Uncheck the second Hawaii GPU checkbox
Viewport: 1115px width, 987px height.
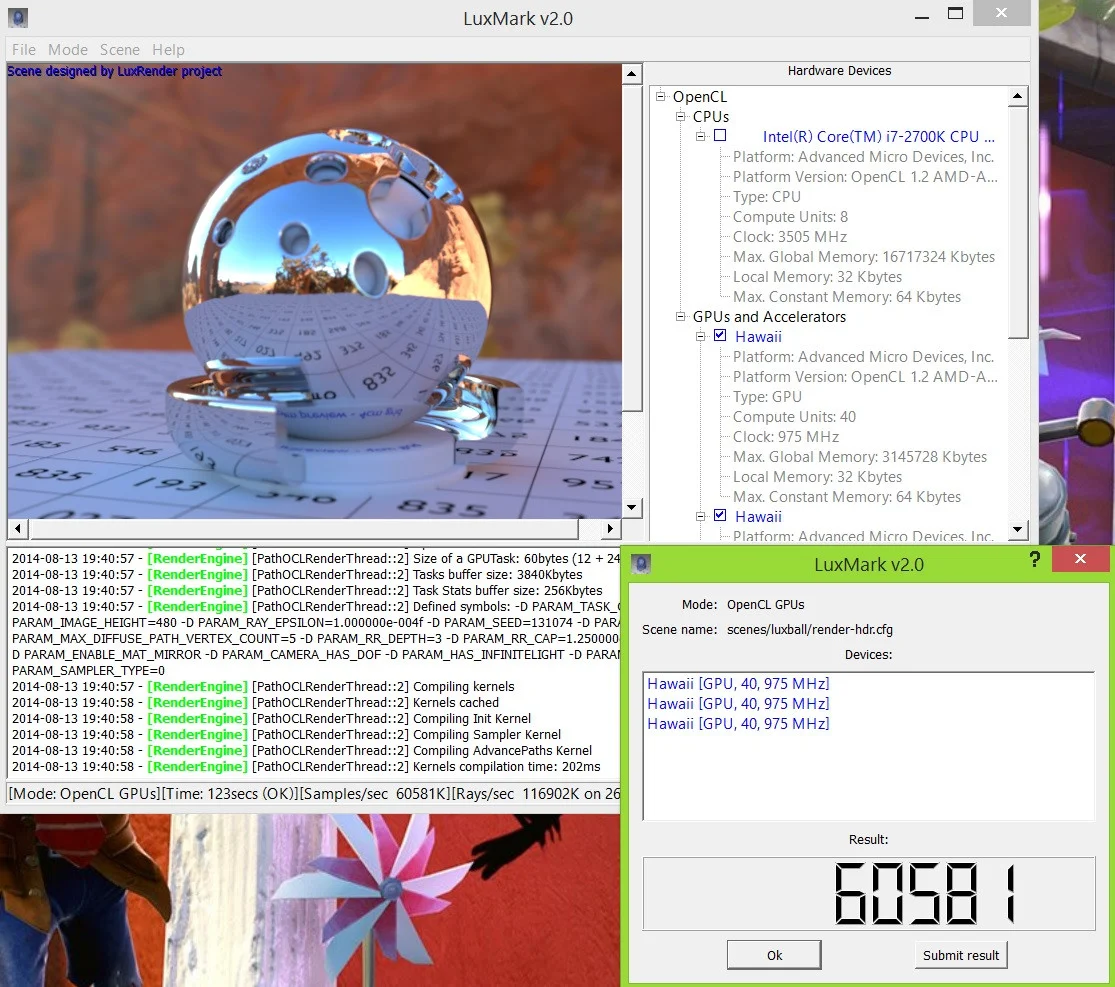click(720, 515)
